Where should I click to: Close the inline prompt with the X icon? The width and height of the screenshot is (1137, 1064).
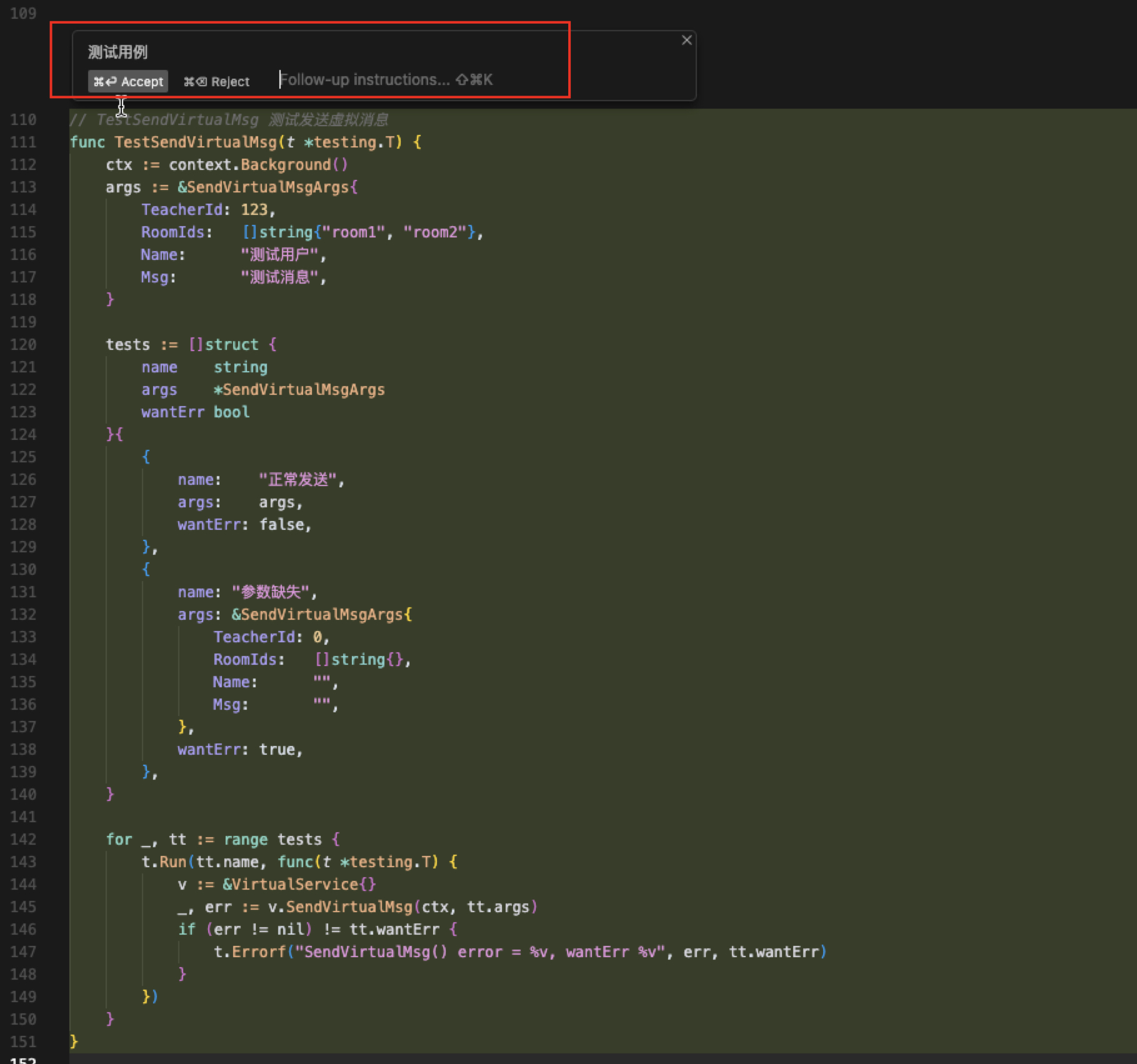point(686,41)
